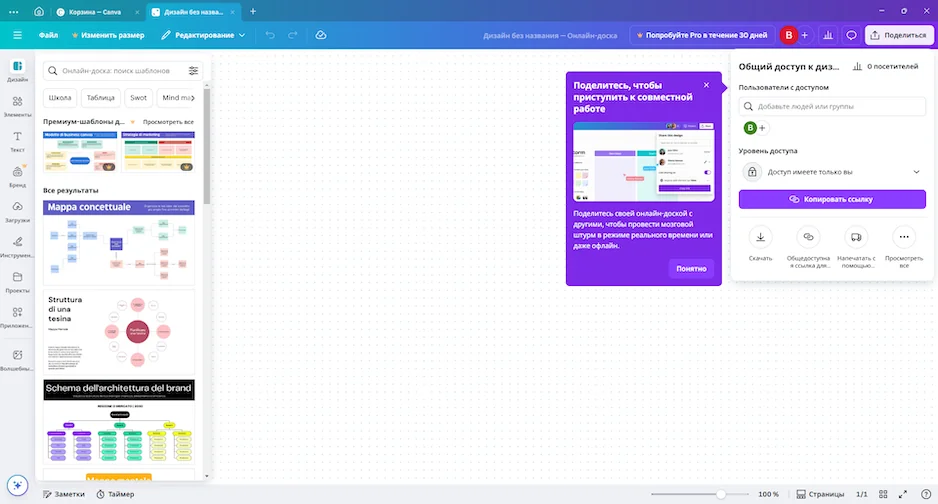
Task: Filter templates by Mind map chip
Action: [176, 98]
